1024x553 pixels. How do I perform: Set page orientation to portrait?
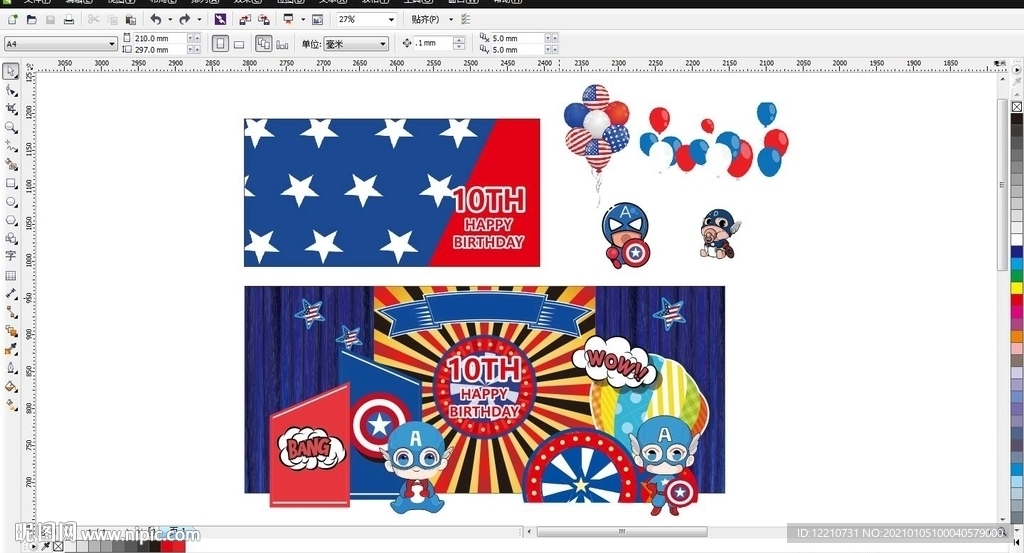click(220, 44)
